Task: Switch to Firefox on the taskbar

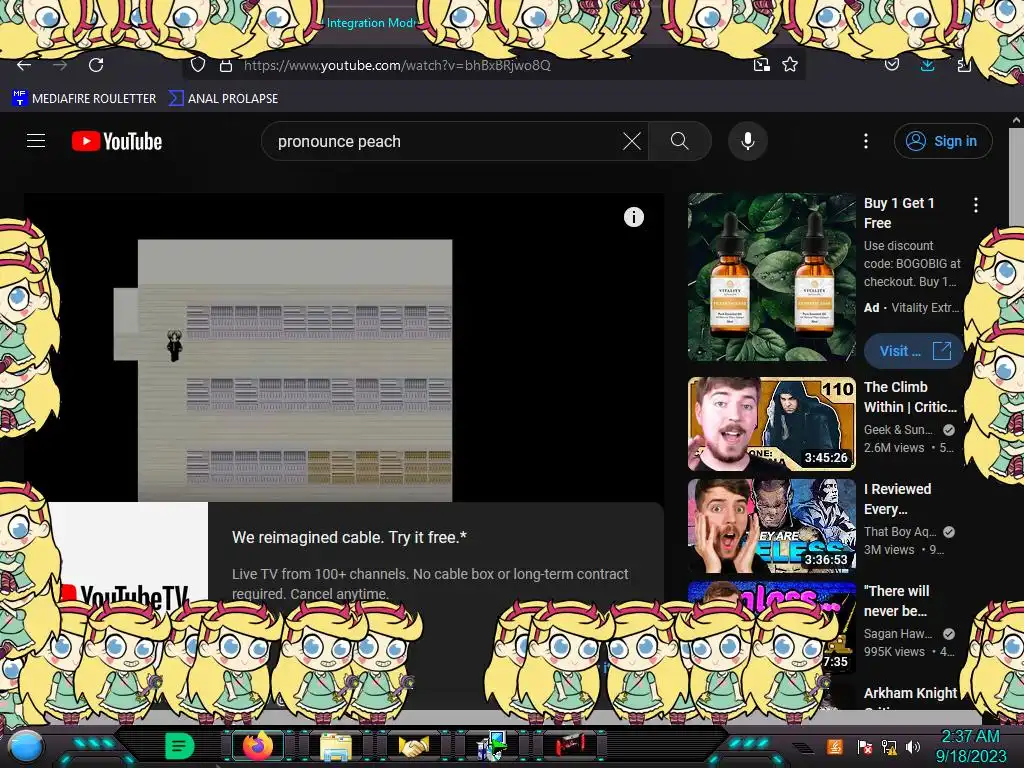Action: 258,746
